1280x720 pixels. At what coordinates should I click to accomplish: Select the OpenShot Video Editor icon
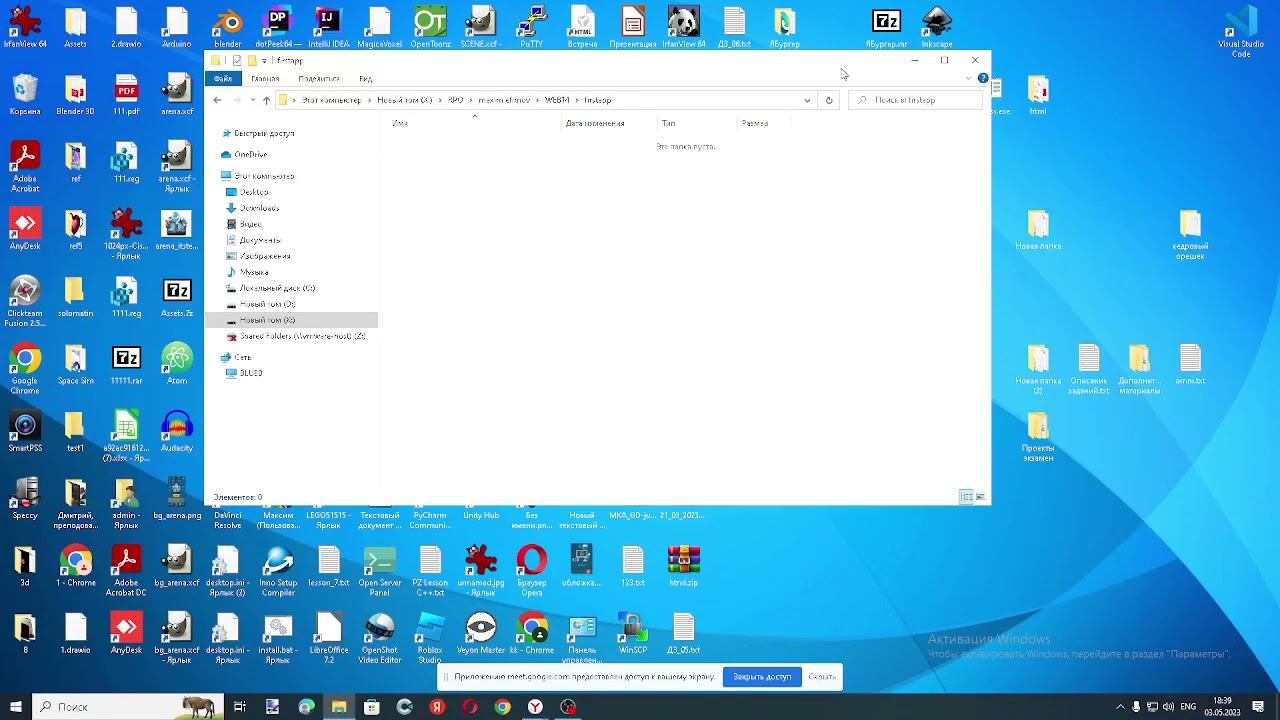click(380, 638)
